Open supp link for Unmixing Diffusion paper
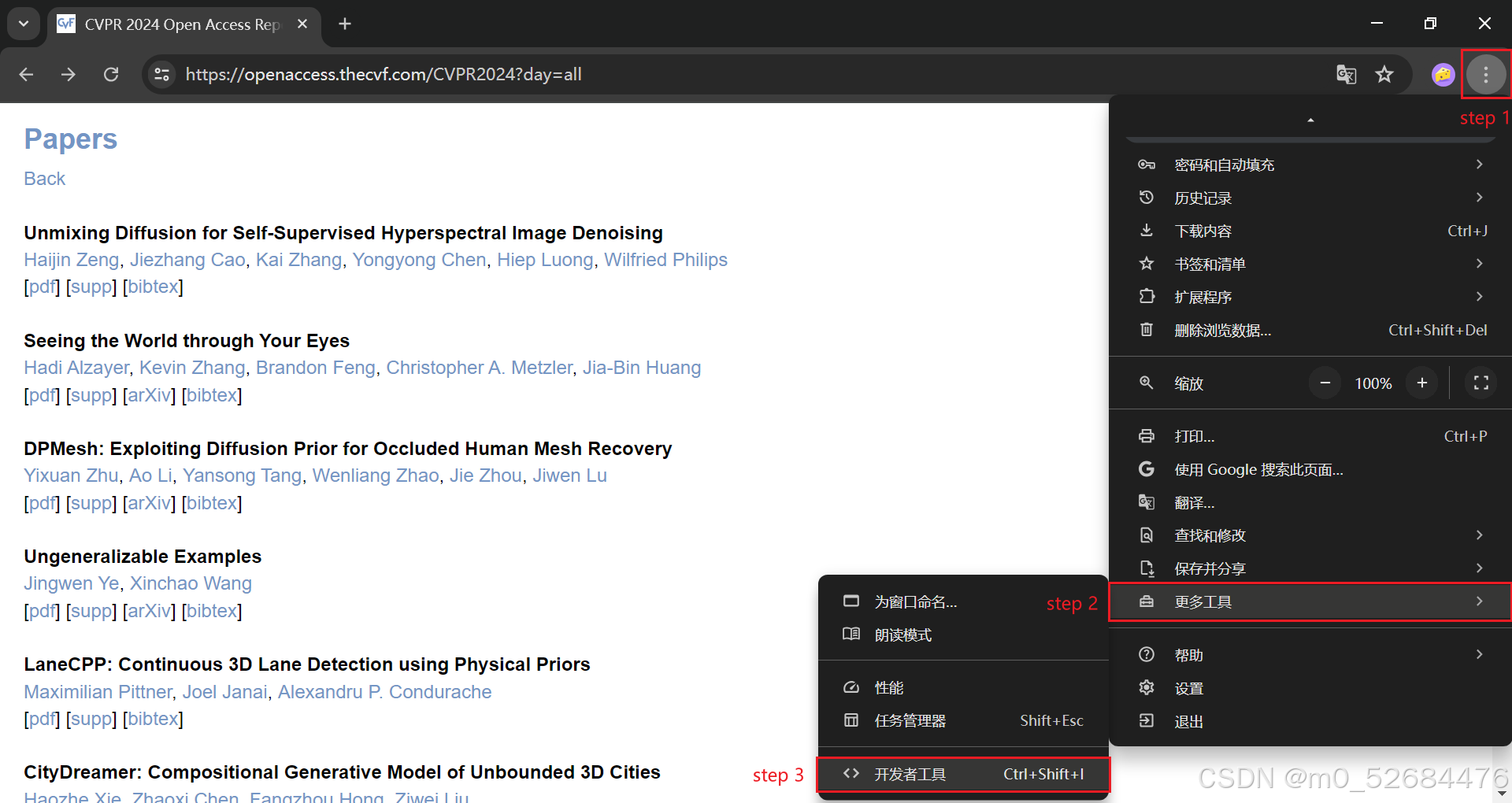1512x803 pixels. click(x=91, y=287)
